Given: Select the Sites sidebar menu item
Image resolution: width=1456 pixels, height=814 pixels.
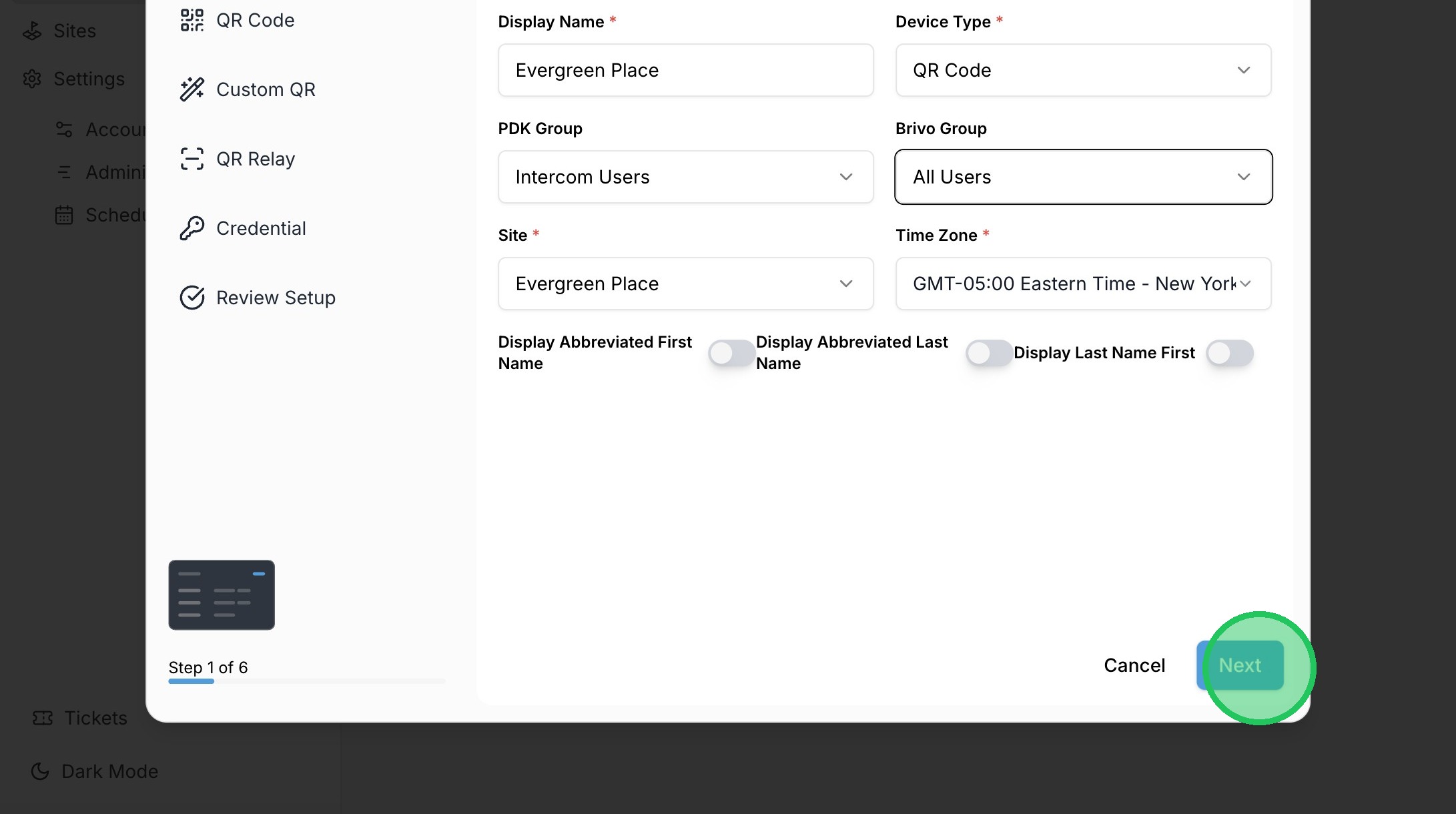Looking at the screenshot, I should click(x=74, y=31).
